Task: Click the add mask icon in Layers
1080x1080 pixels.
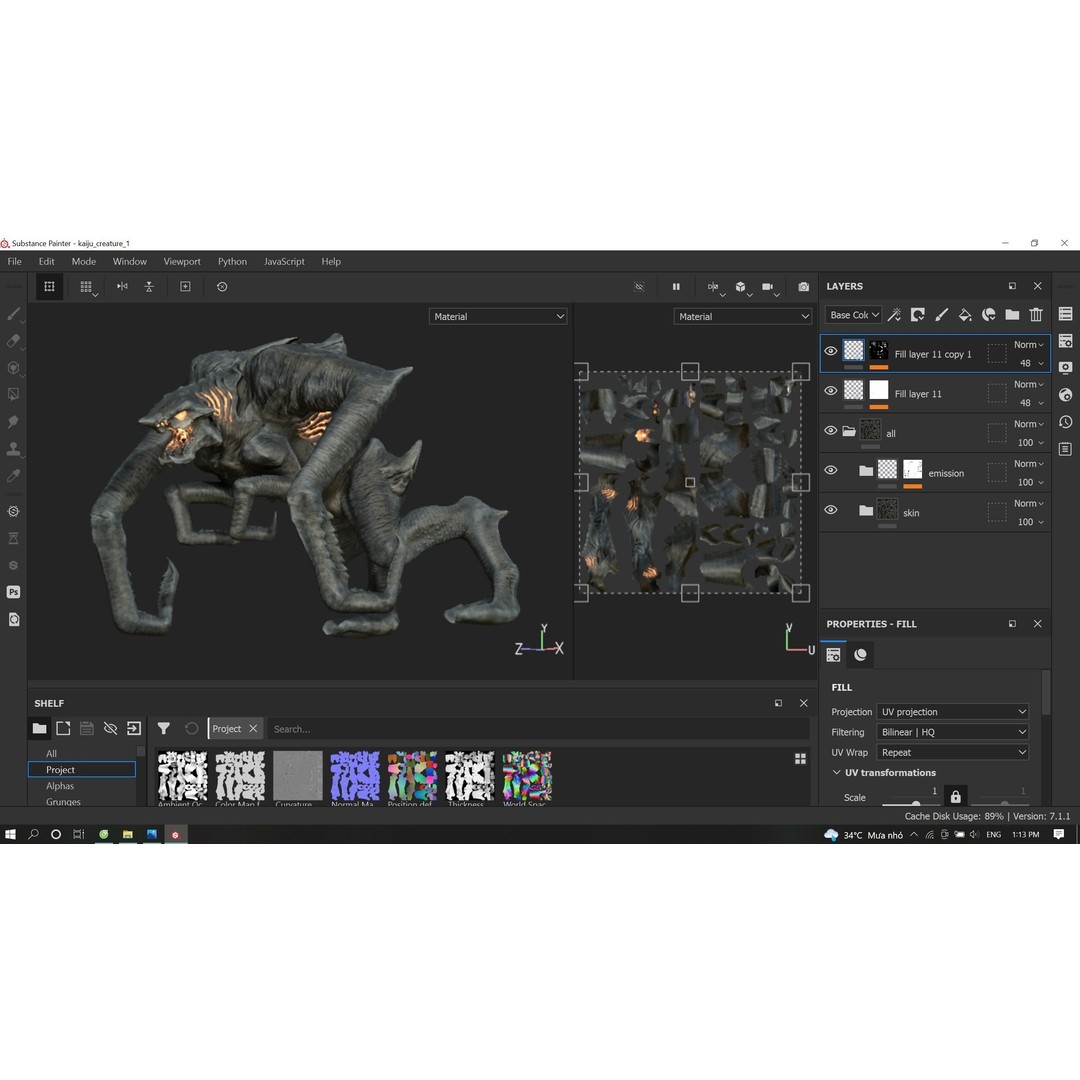Action: [x=917, y=315]
